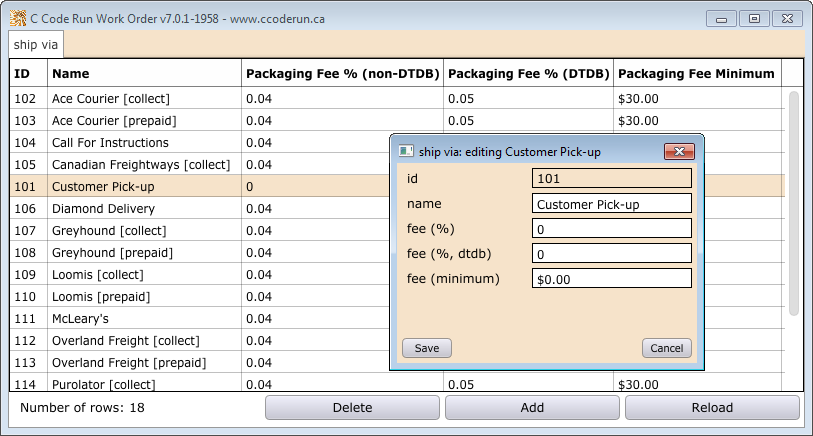Focus the fee (%) input field
Screen dimensions: 813x436
click(x=611, y=229)
